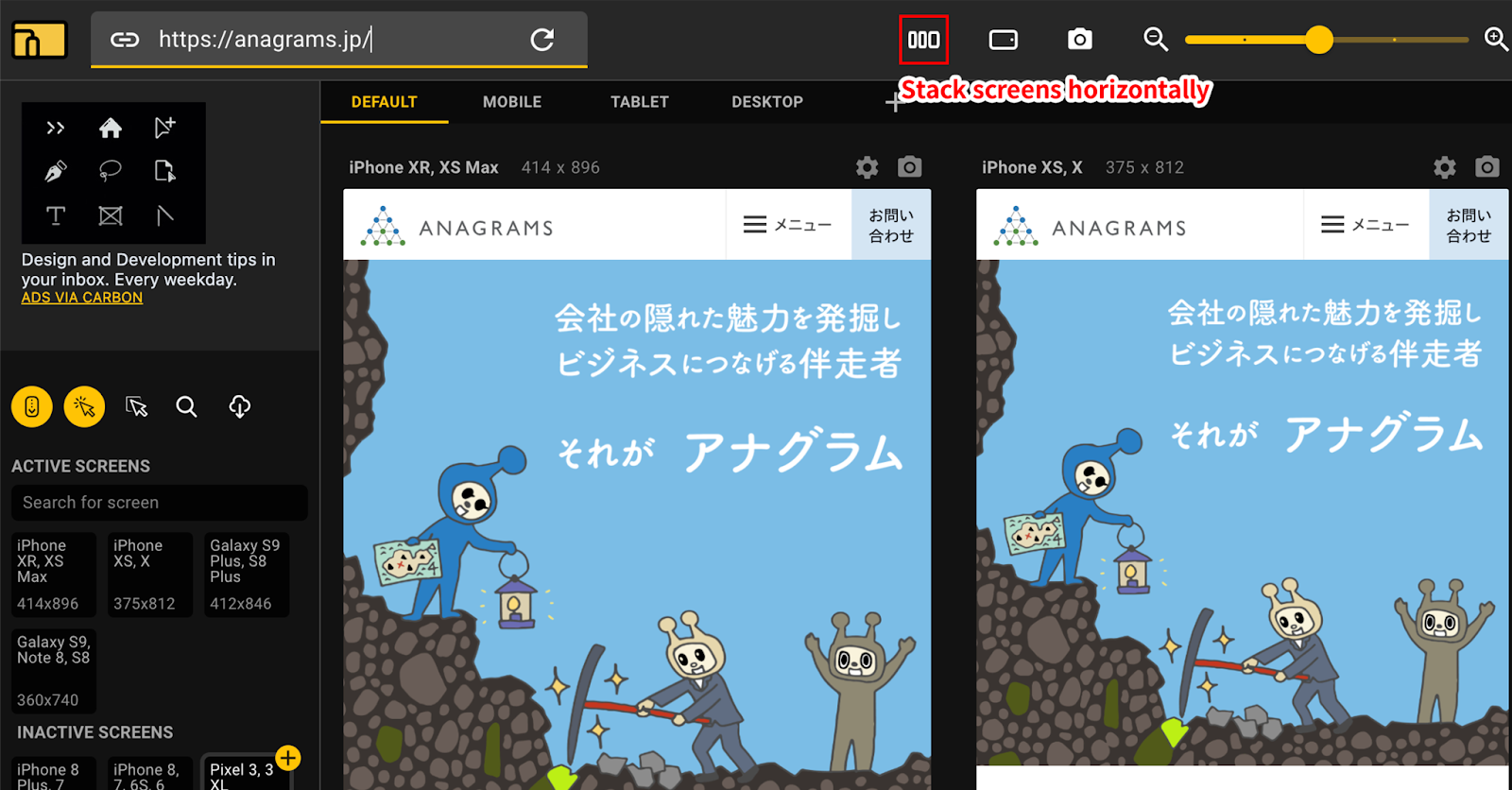
Task: Take screenshot with top toolbar camera
Action: (x=1079, y=40)
